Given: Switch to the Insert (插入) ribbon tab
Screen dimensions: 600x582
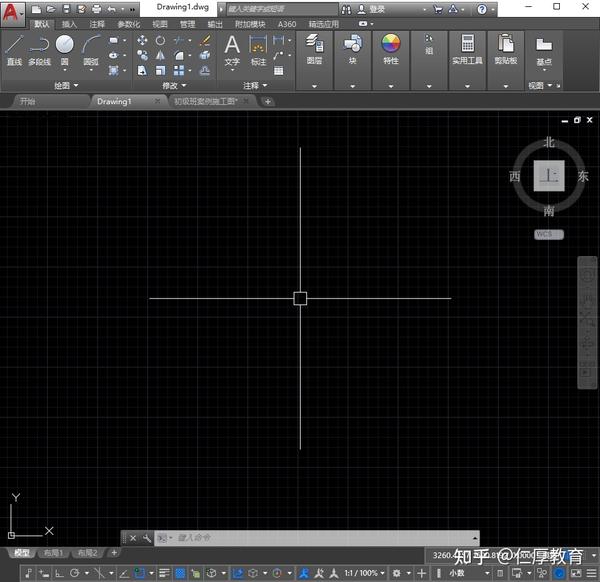Looking at the screenshot, I should pyautogui.click(x=69, y=24).
